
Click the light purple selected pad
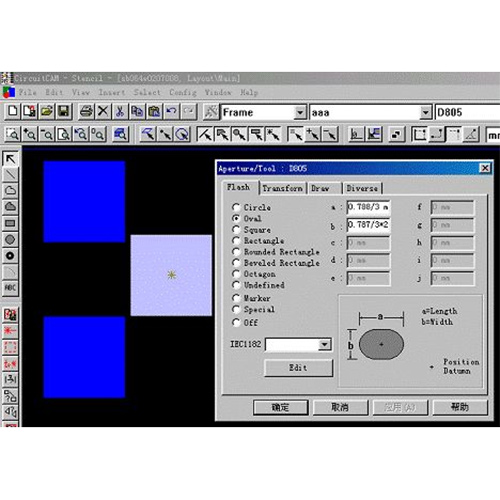[x=171, y=275]
